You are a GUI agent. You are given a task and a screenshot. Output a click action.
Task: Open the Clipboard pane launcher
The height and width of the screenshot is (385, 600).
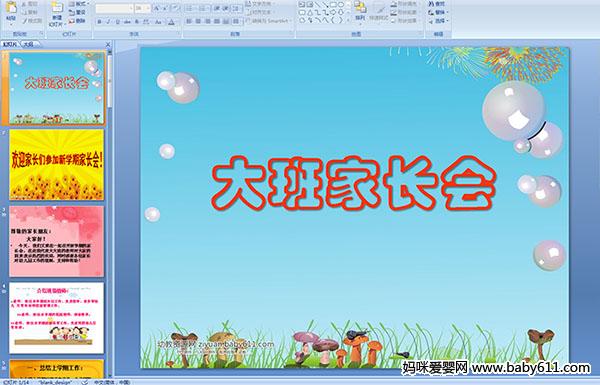(x=41, y=34)
